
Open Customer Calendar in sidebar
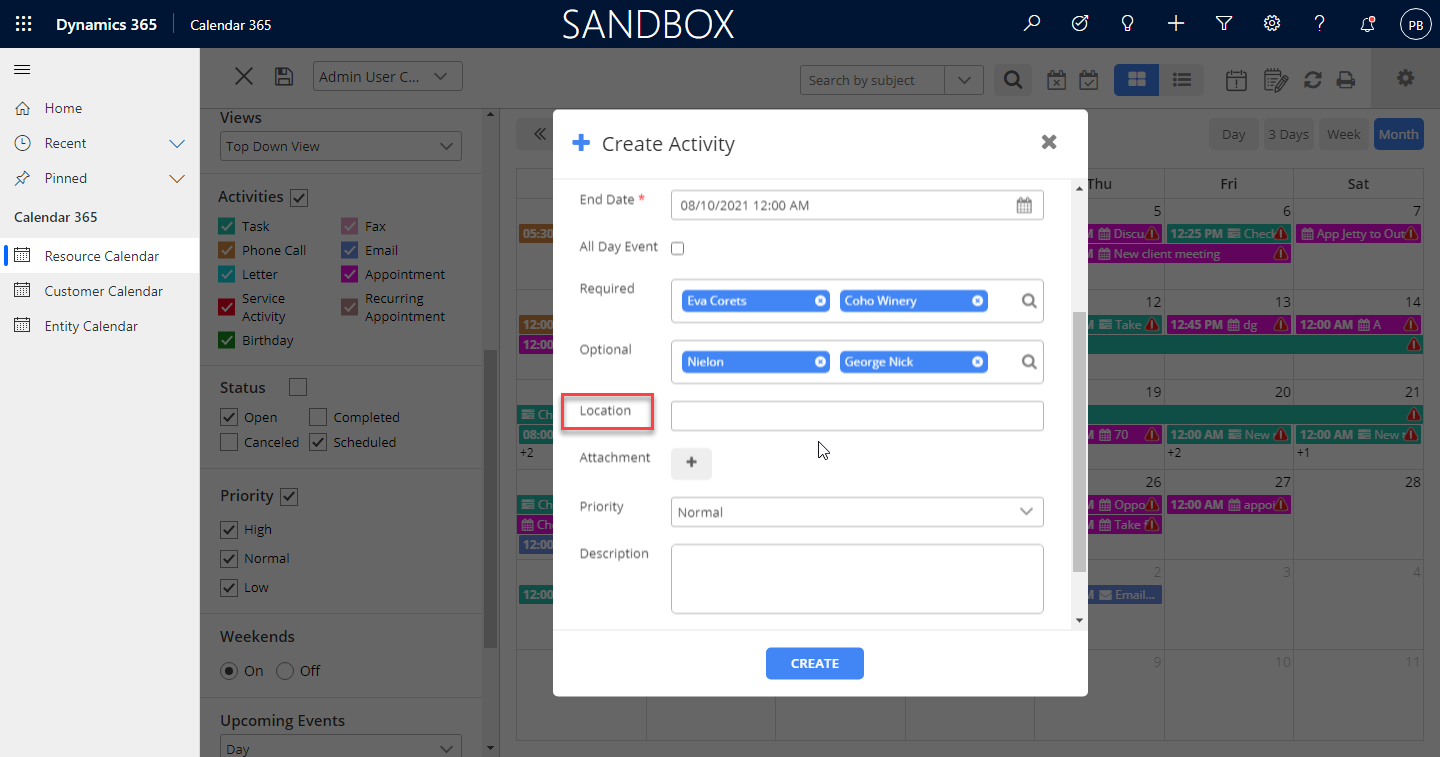(103, 291)
